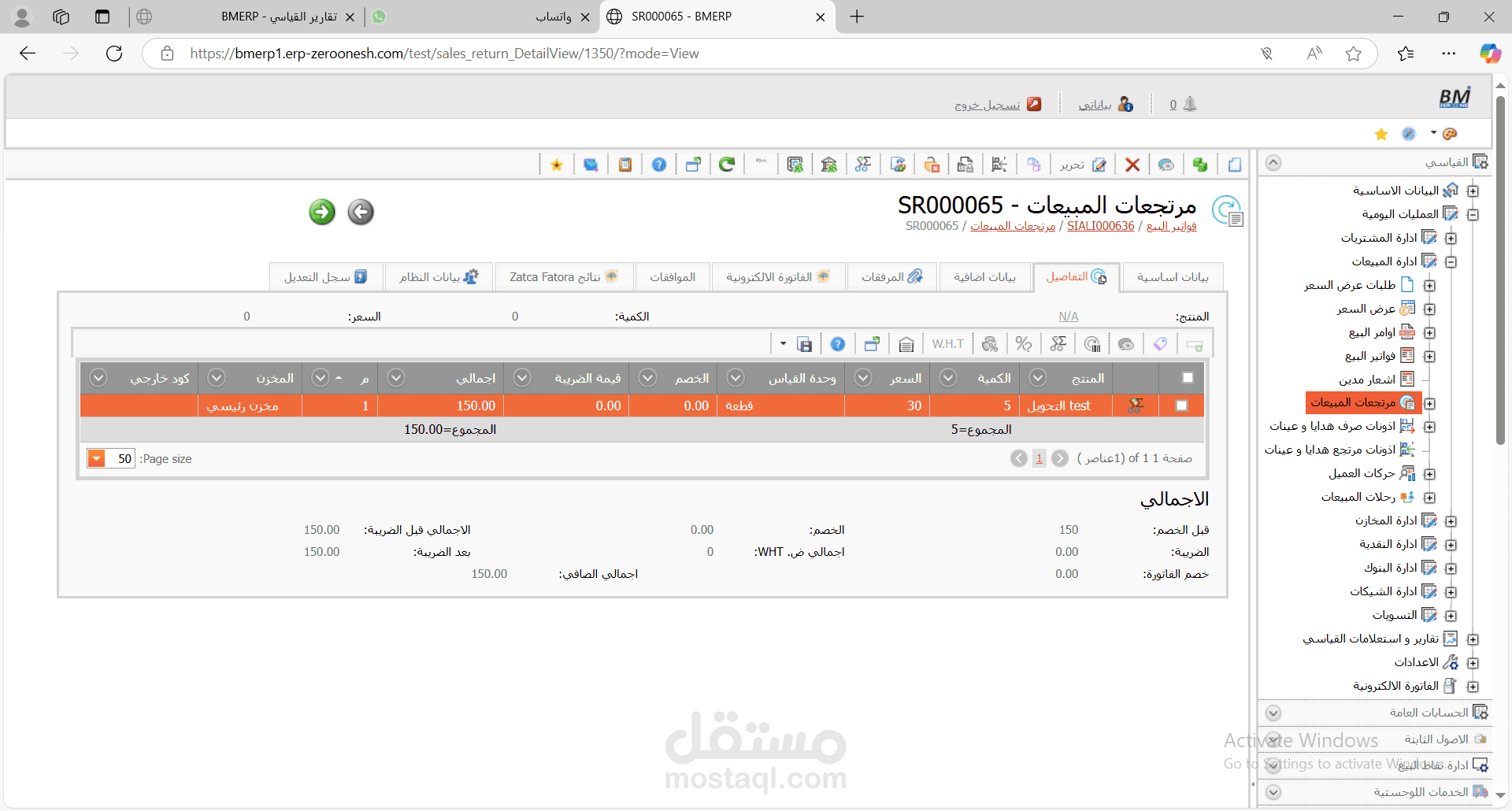Click the notification bell icon in header
Viewport: 1512px width, 811px height.
point(1190,104)
